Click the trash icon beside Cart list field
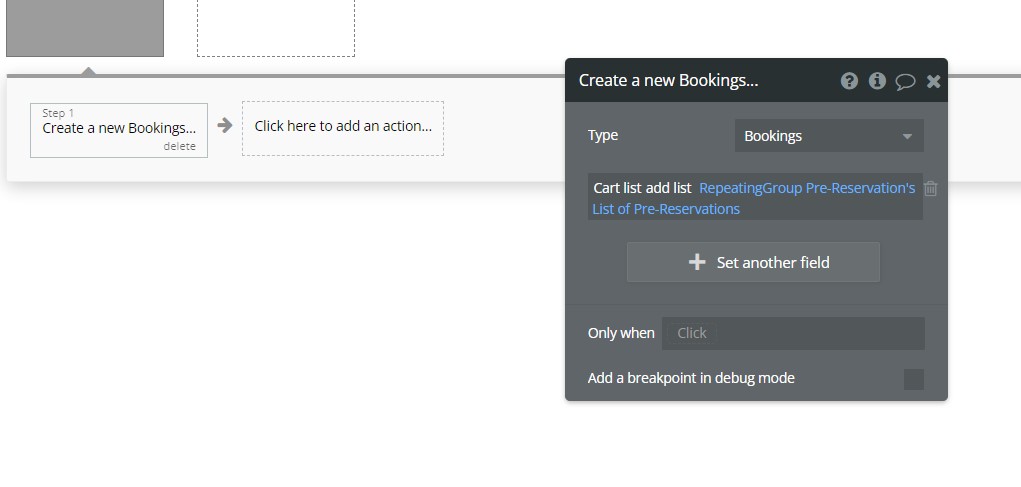 point(931,188)
